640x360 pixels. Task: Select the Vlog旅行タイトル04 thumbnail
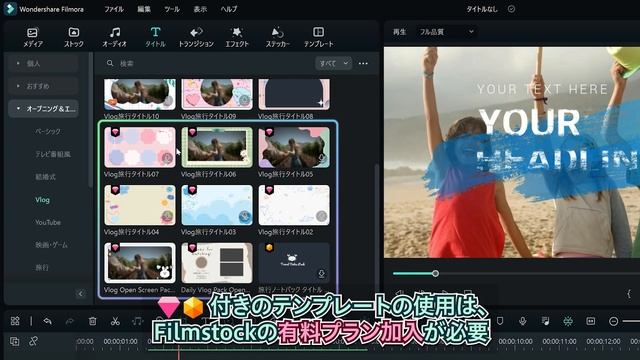(x=140, y=205)
